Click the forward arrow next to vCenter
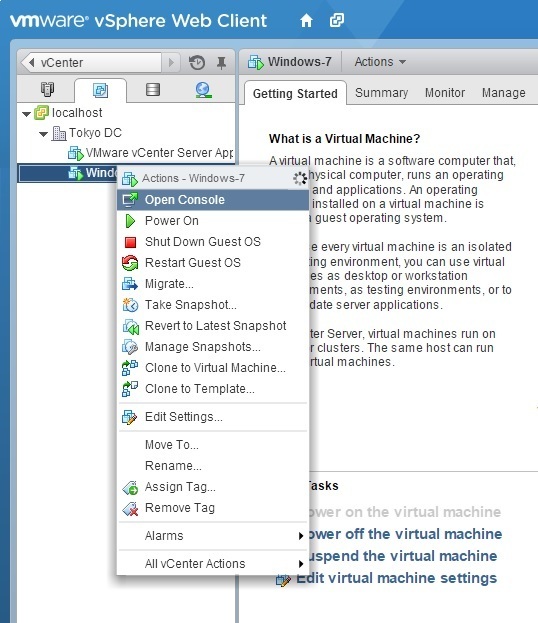Image resolution: width=538 pixels, height=623 pixels. coord(171,62)
